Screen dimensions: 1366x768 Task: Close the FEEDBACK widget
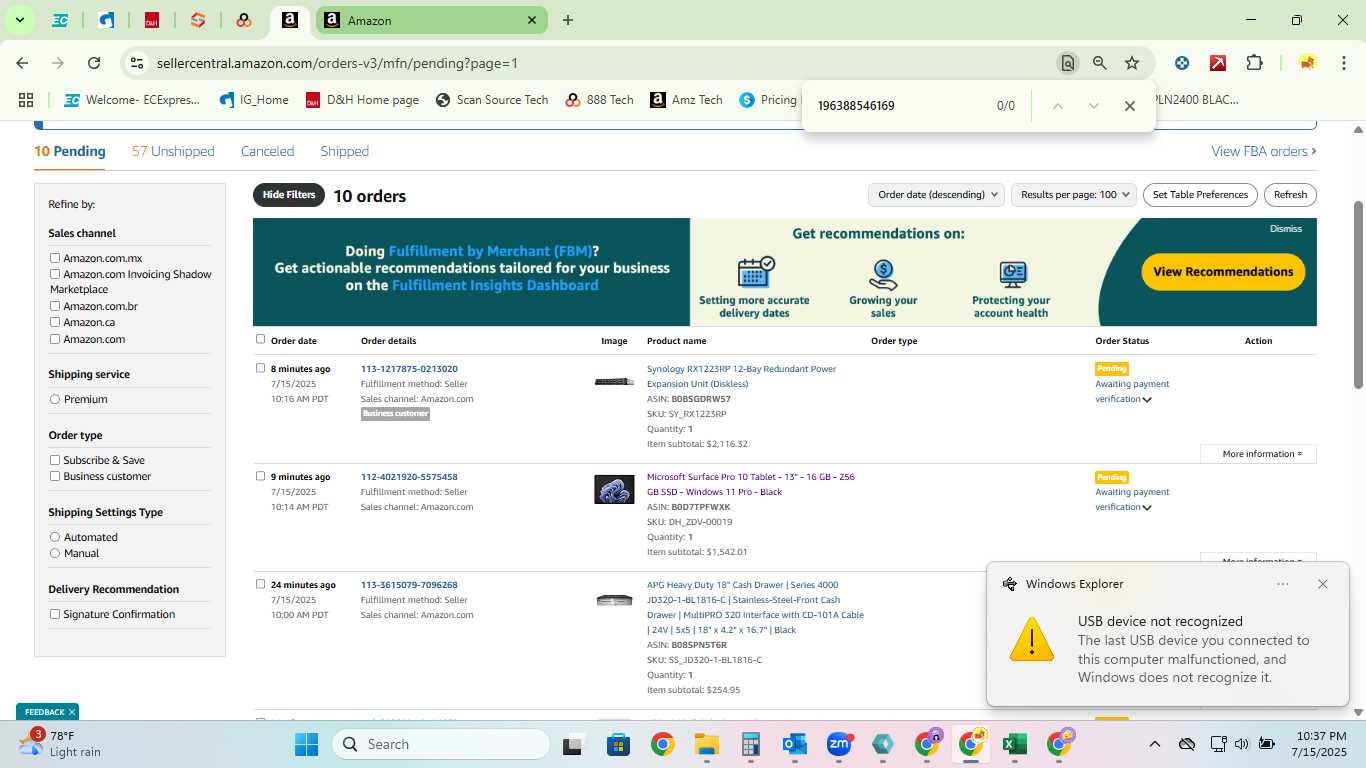[72, 712]
